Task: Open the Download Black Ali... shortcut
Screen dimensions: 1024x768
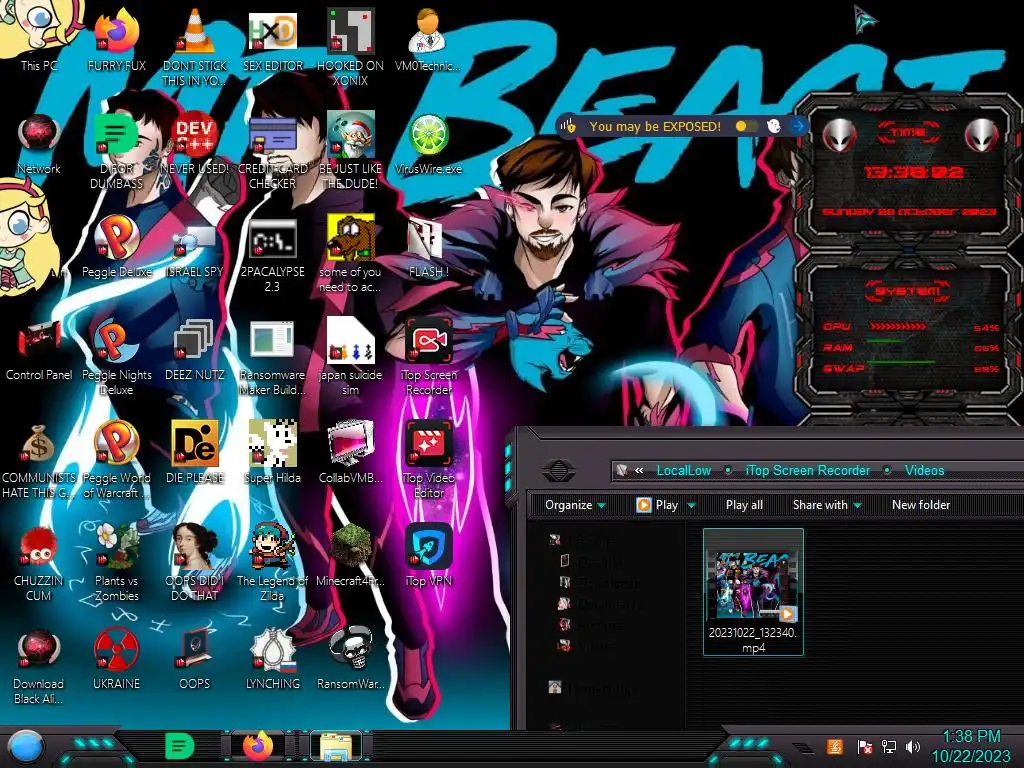Action: [39, 665]
